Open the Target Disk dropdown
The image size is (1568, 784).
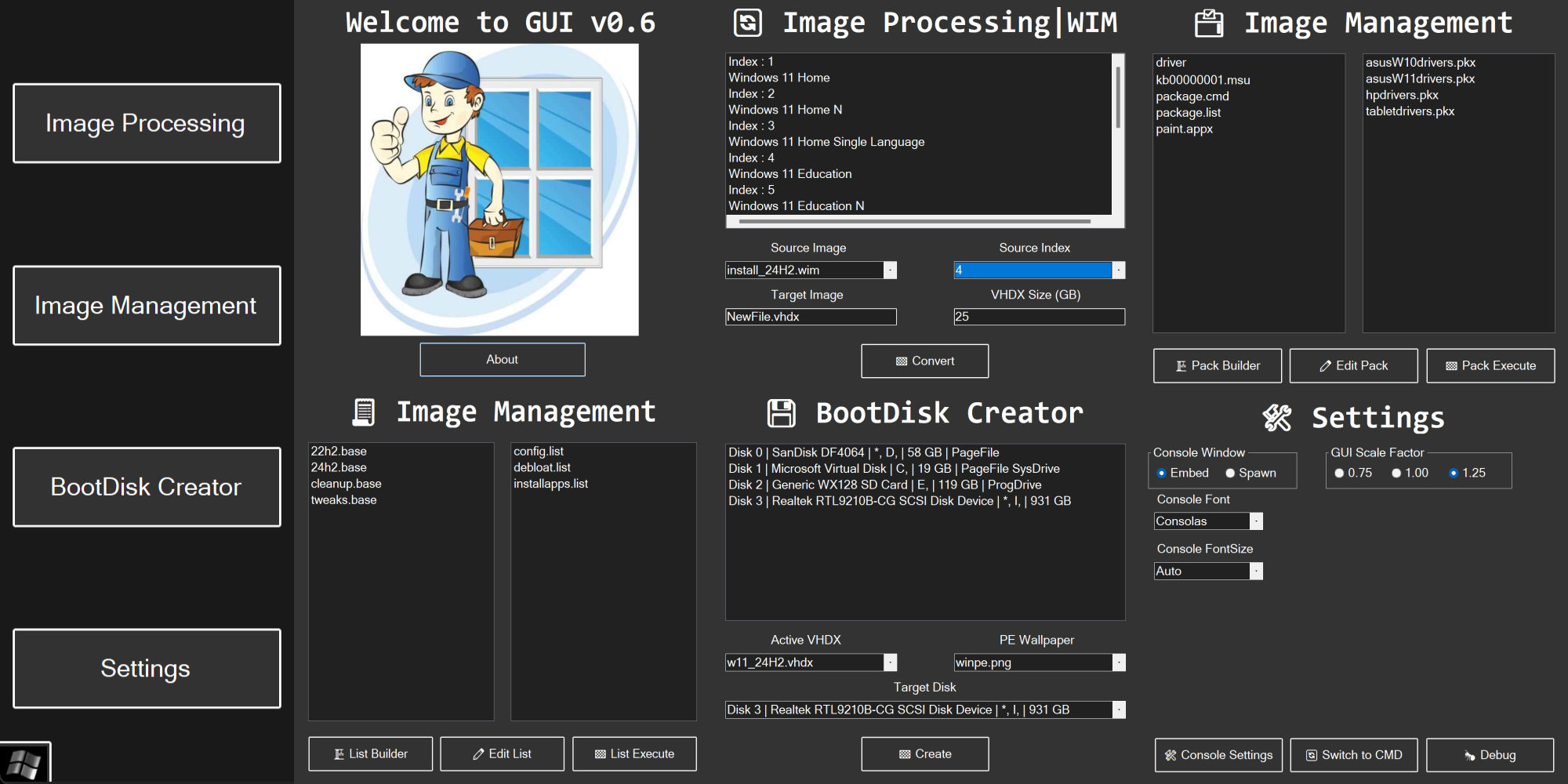pos(1119,710)
